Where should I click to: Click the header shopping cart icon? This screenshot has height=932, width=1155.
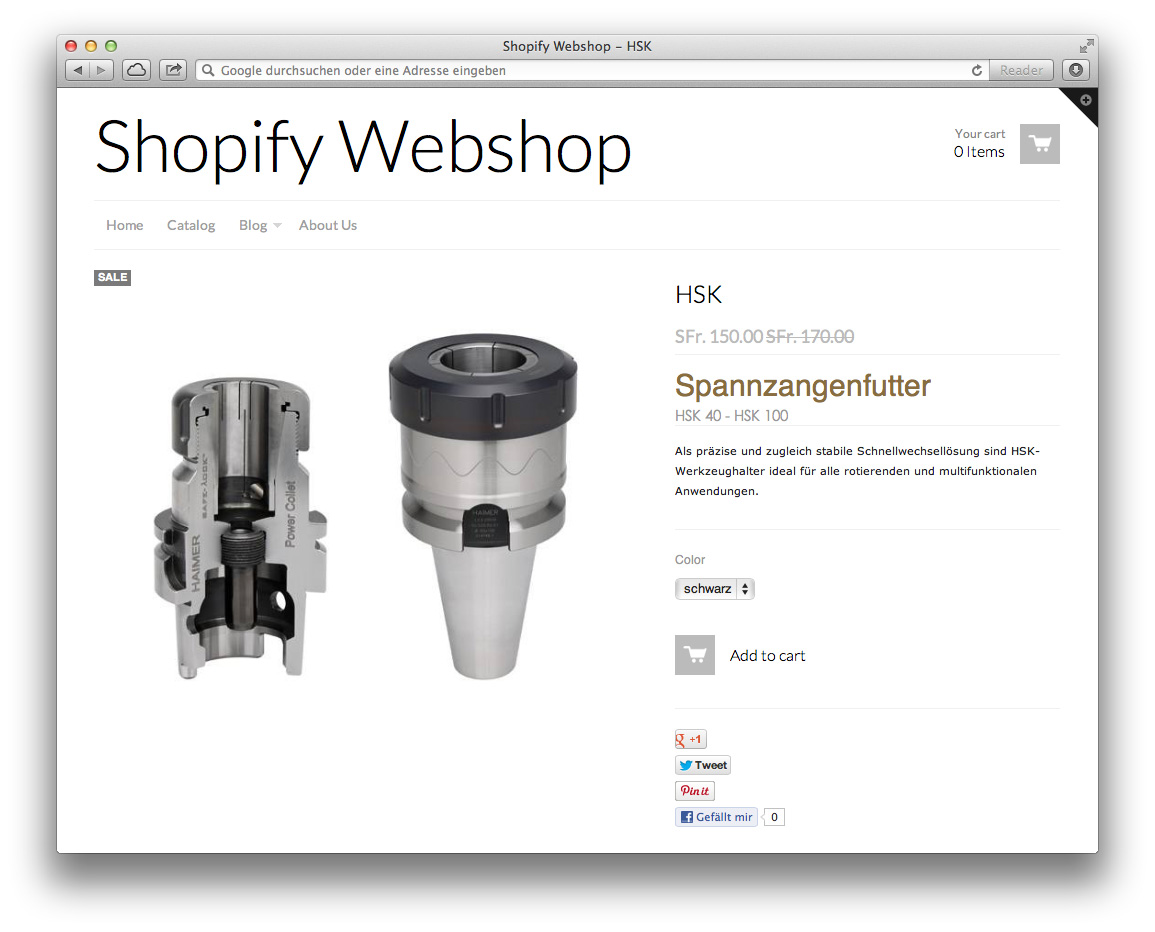click(x=1039, y=144)
